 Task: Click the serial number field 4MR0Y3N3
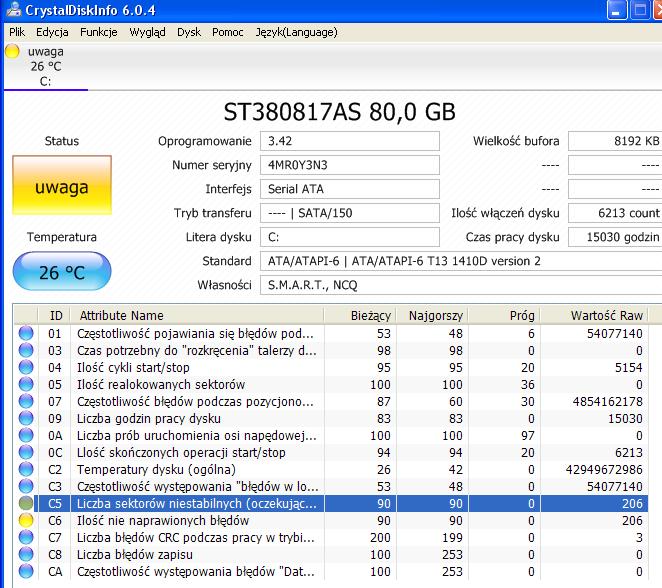click(x=350, y=165)
